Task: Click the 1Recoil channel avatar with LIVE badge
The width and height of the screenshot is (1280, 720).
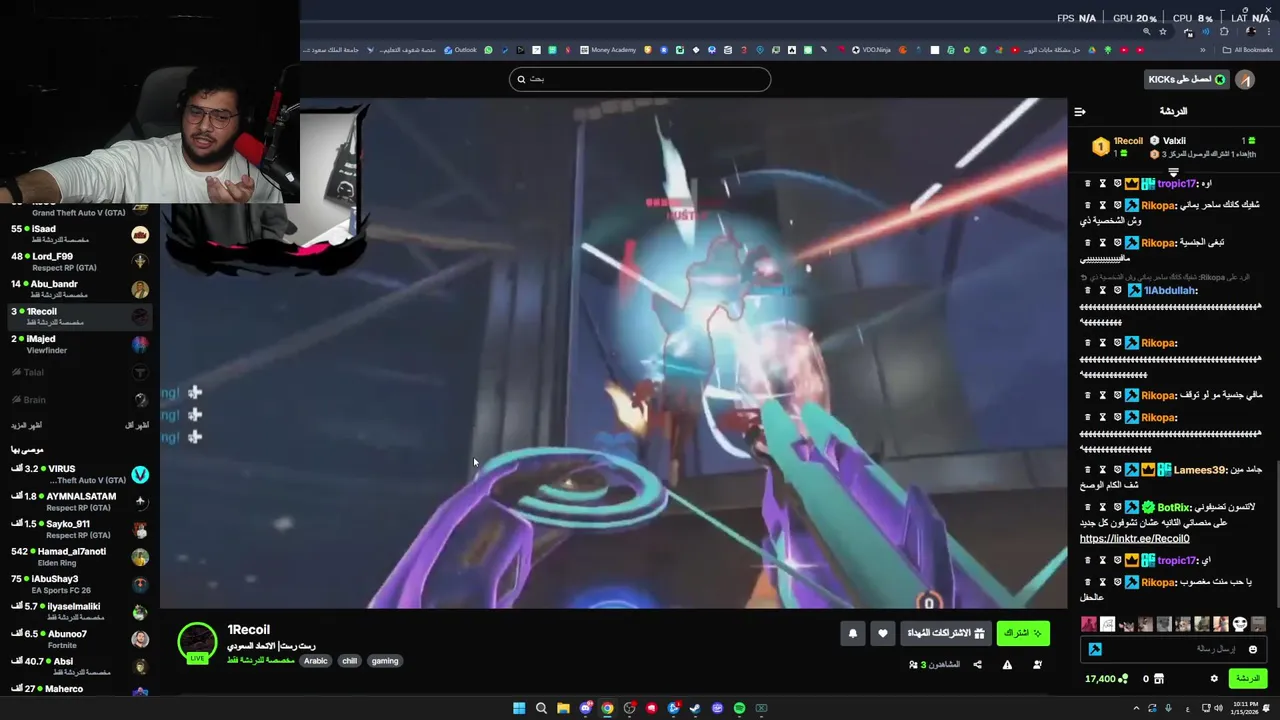Action: tap(197, 643)
